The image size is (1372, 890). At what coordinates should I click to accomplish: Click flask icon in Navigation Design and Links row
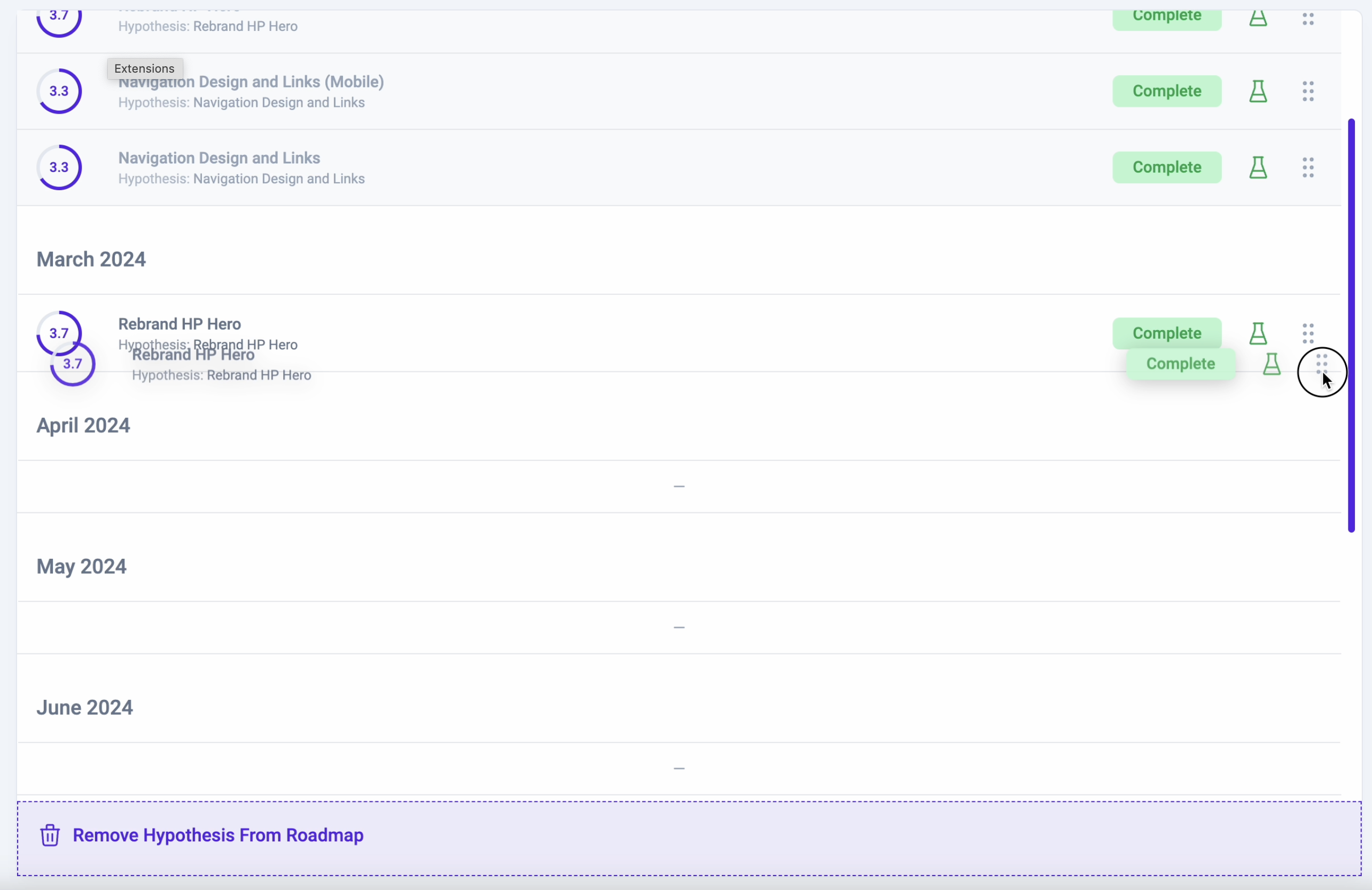(x=1257, y=167)
